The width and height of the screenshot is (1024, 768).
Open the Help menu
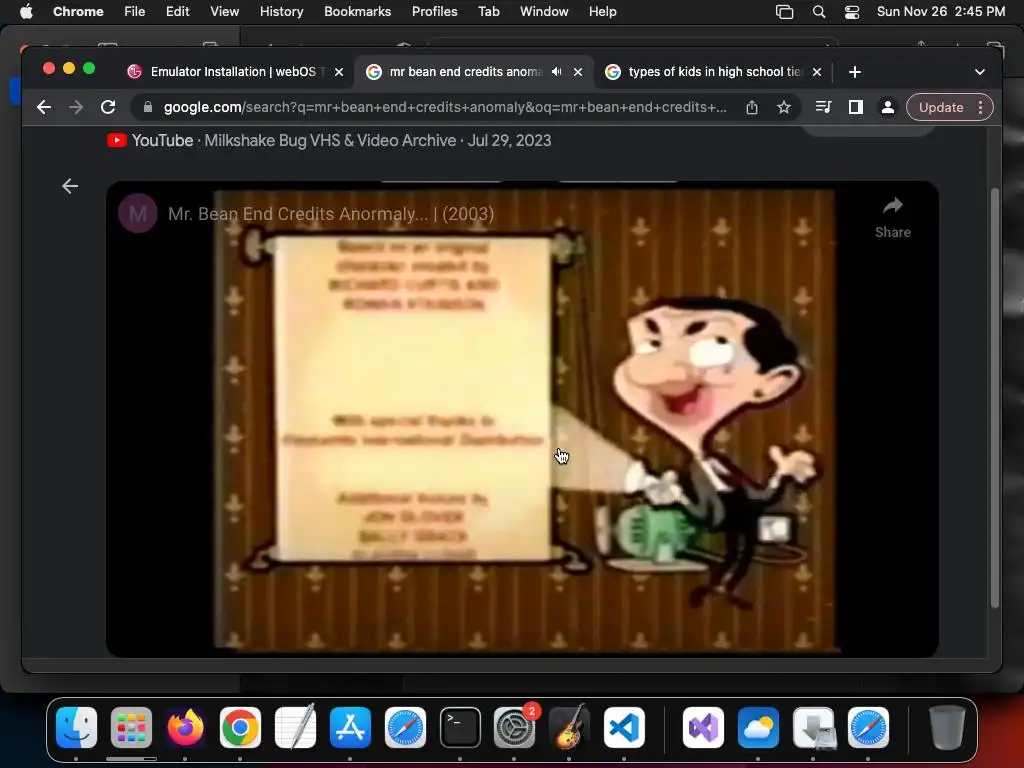602,11
